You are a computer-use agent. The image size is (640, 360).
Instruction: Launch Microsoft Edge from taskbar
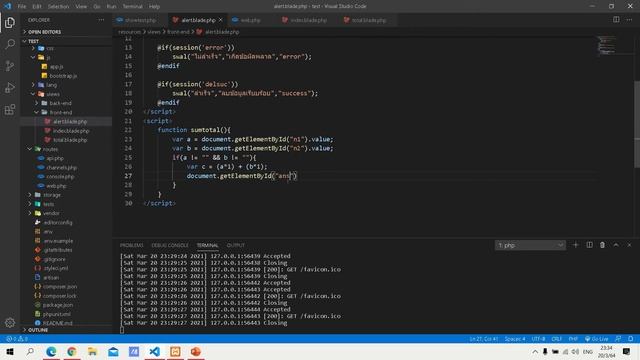coord(51,351)
